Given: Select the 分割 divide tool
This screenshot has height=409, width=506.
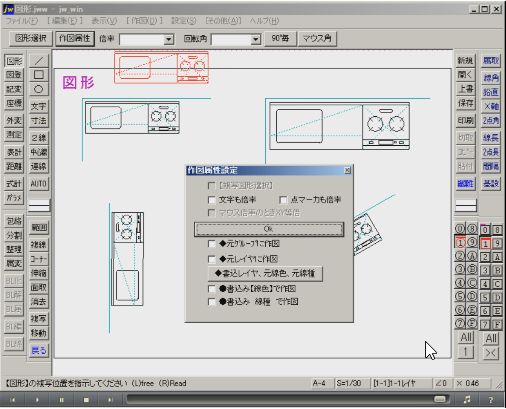Looking at the screenshot, I should click(x=14, y=235).
